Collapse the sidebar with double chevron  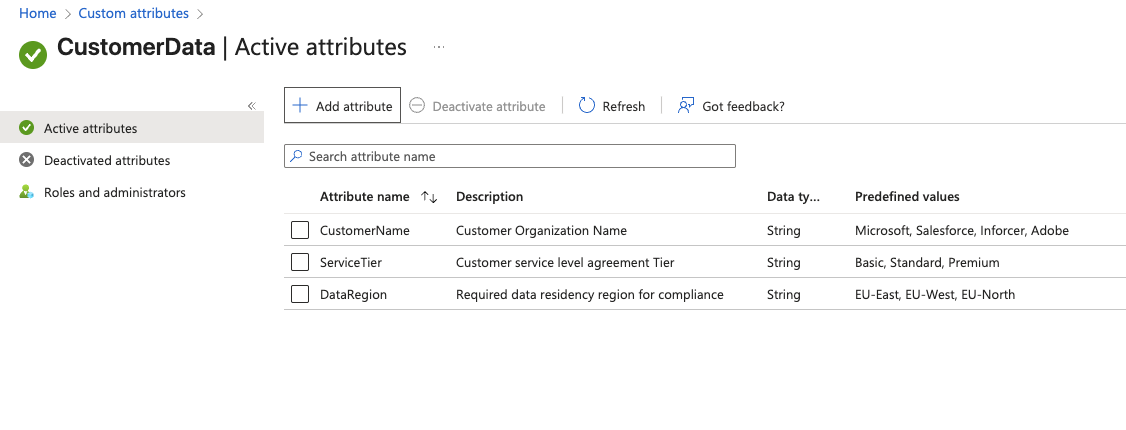click(x=252, y=106)
